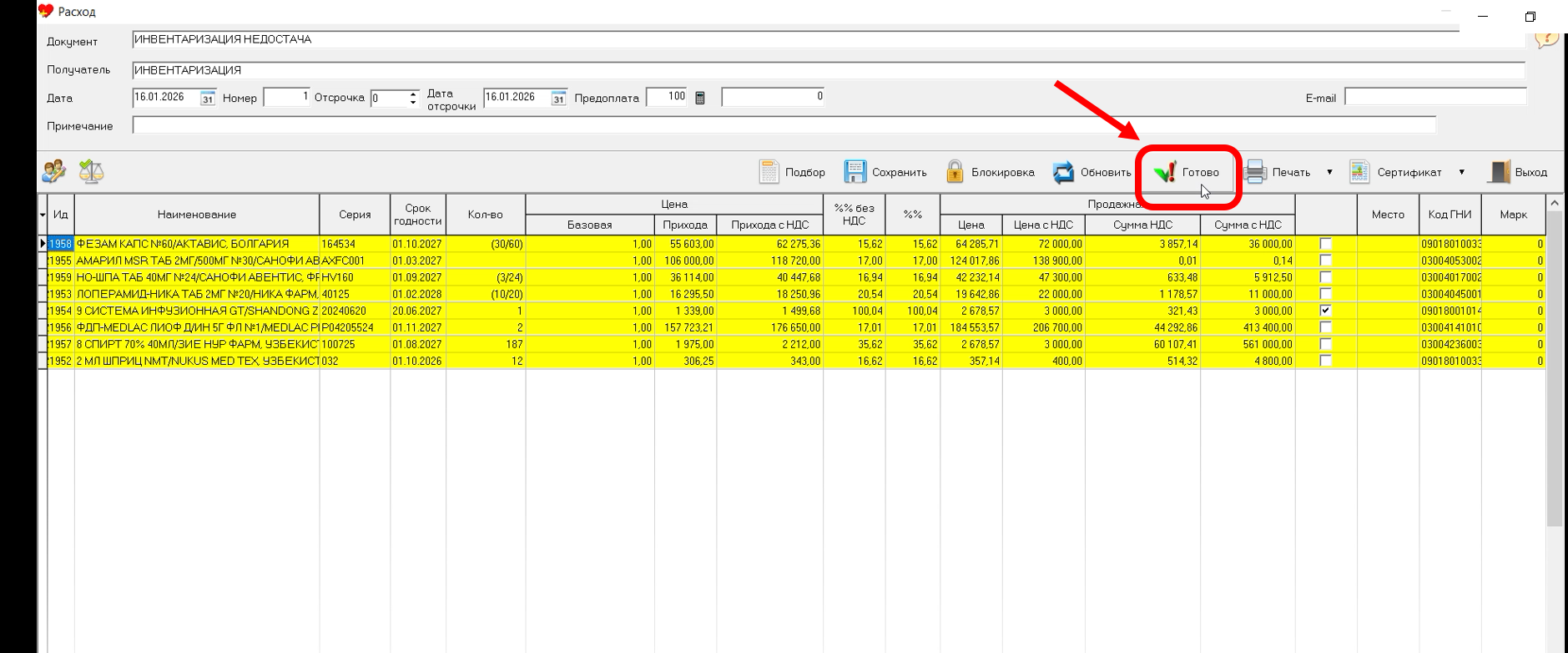Screen dimensions: 1568x653
Task: Click the balance scales icon
Action: click(91, 172)
